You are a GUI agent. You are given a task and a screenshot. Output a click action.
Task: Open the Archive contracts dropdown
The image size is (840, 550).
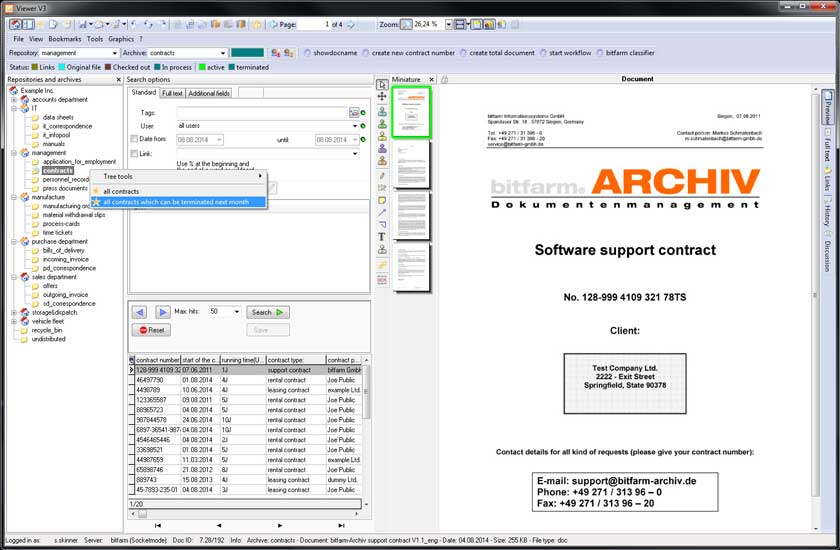click(x=223, y=53)
